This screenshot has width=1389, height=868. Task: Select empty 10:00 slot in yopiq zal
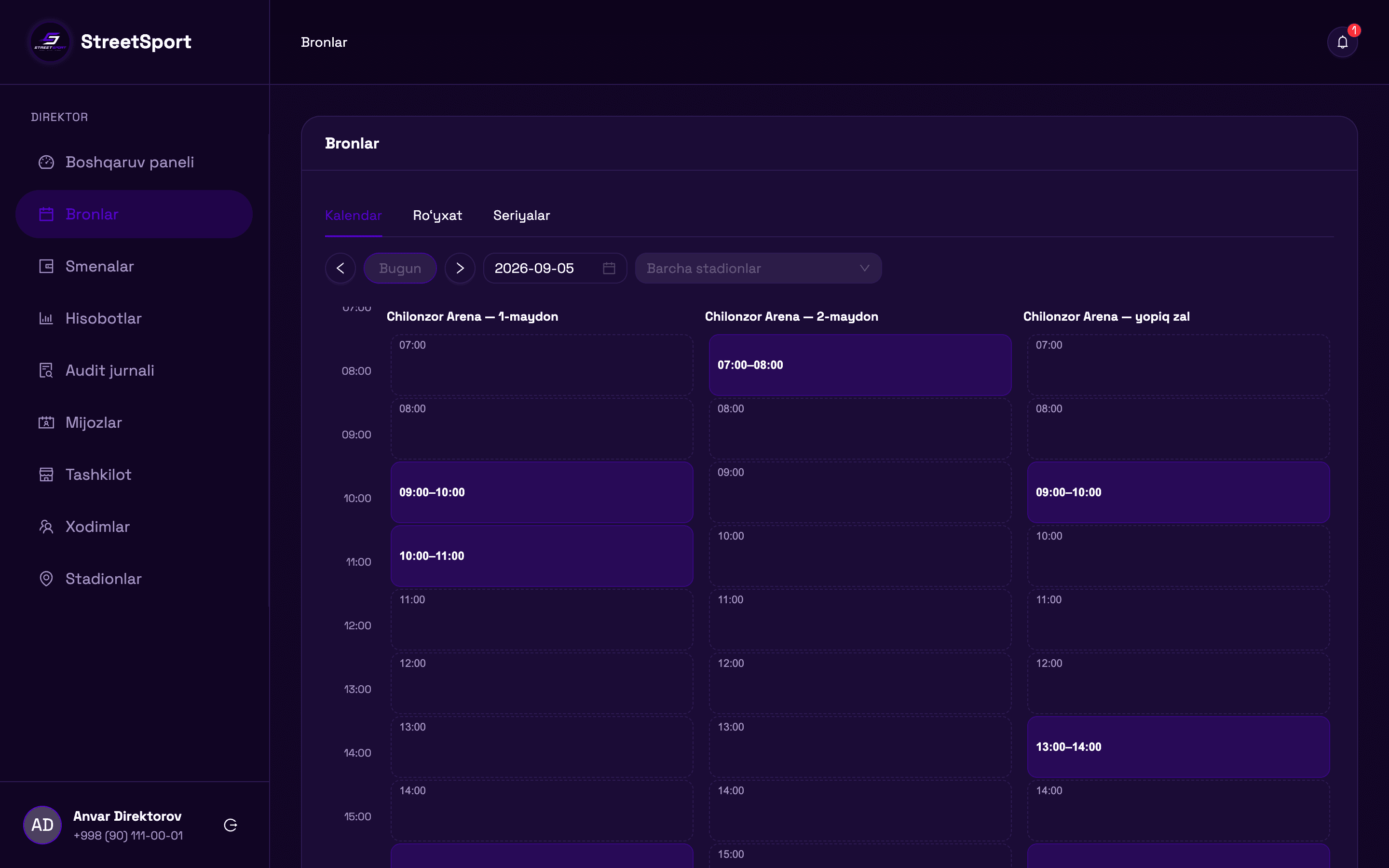click(x=1178, y=556)
